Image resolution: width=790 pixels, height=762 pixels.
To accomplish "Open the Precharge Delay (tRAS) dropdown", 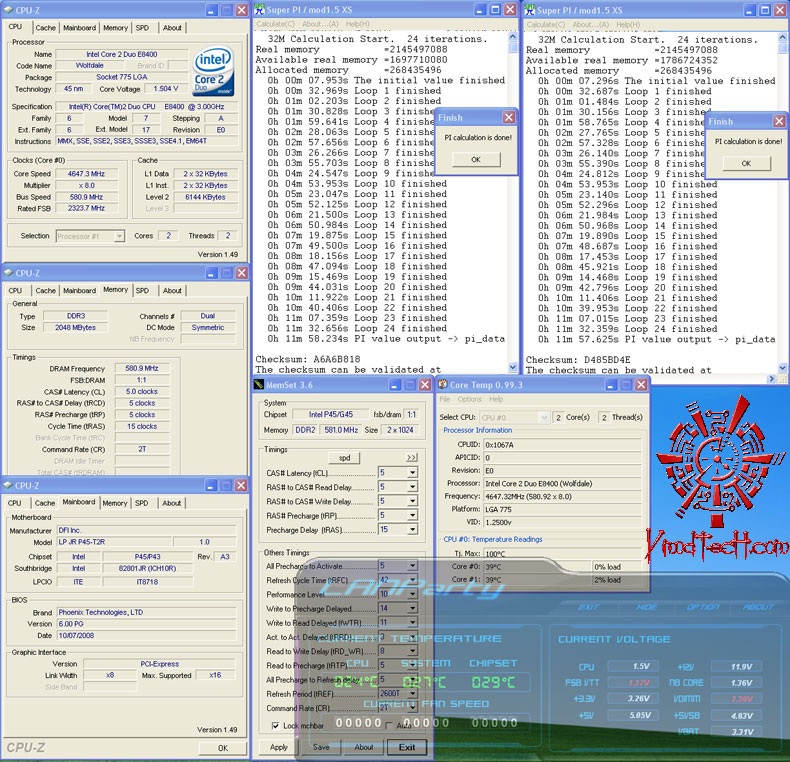I will [413, 529].
